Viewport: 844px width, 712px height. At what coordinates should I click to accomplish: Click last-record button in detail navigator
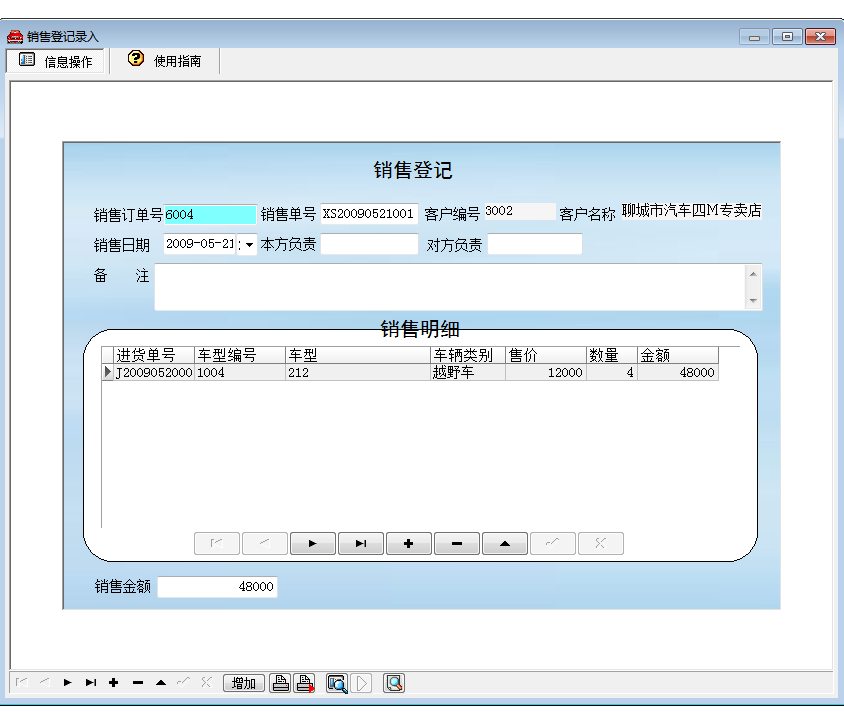[x=361, y=544]
